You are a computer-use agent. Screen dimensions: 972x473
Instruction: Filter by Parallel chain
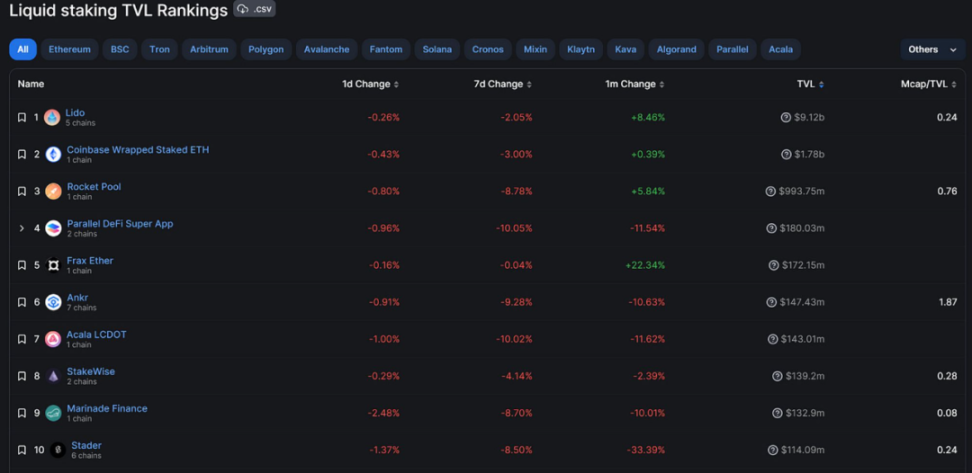732,50
